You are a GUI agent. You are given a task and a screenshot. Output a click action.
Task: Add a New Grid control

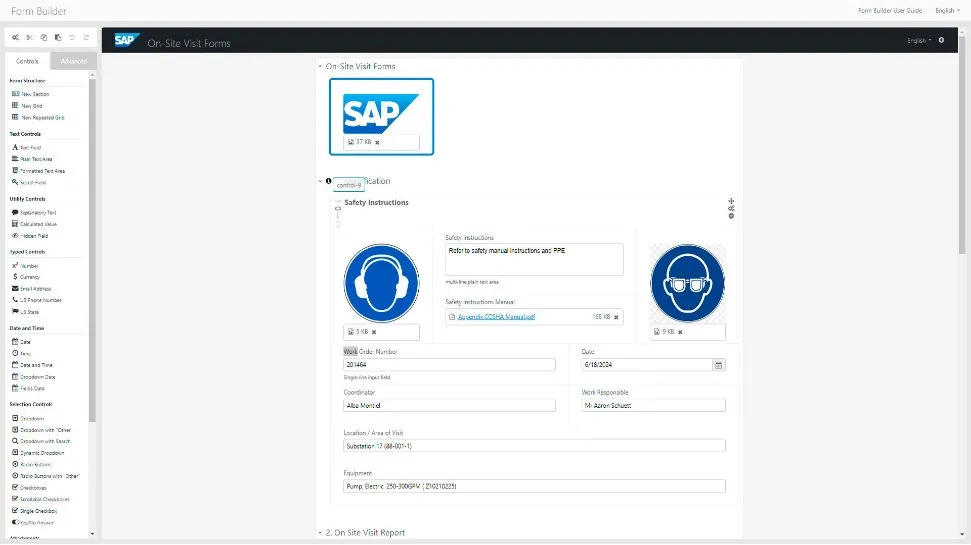click(x=33, y=105)
